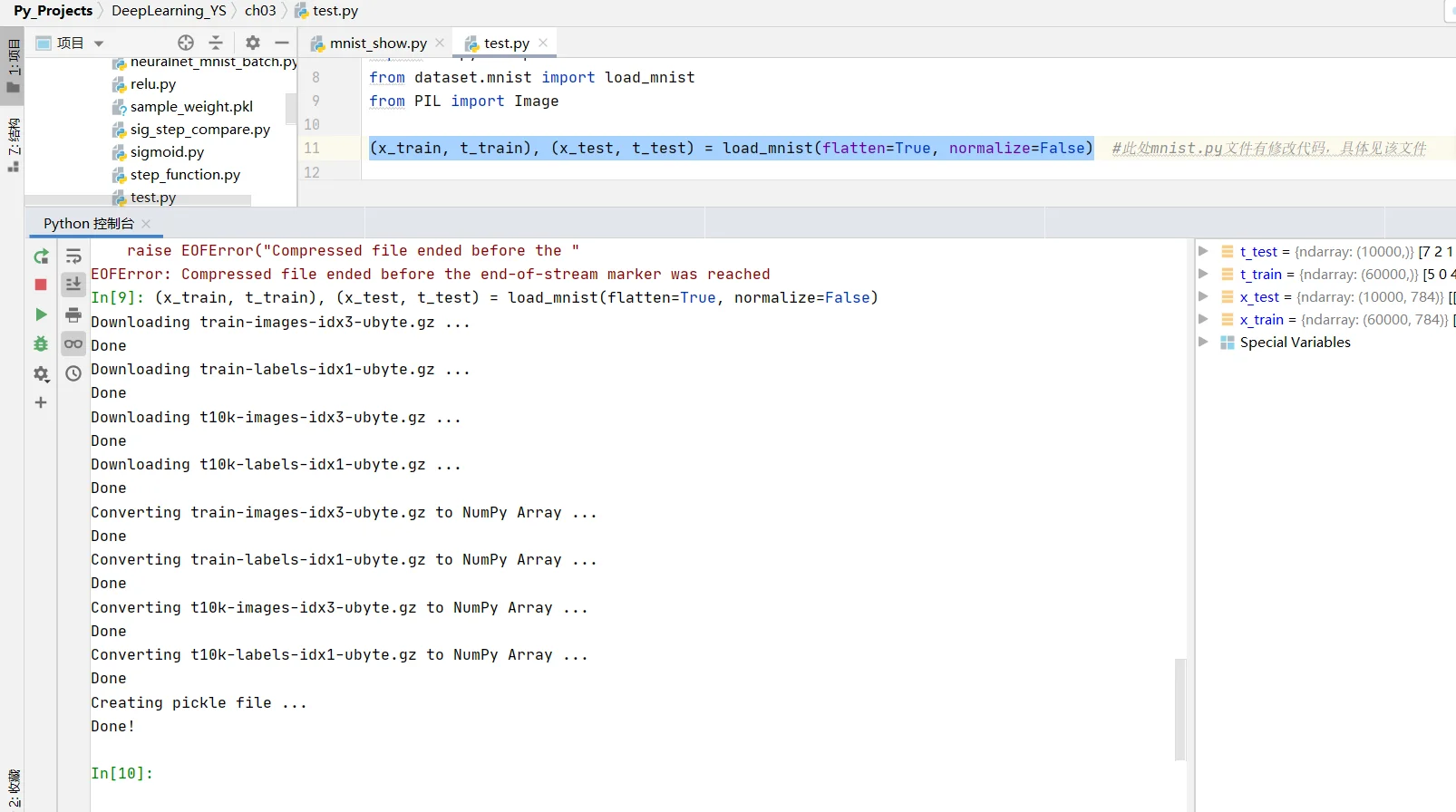
Task: Click line number 11 in the editor gutter
Action: point(312,148)
